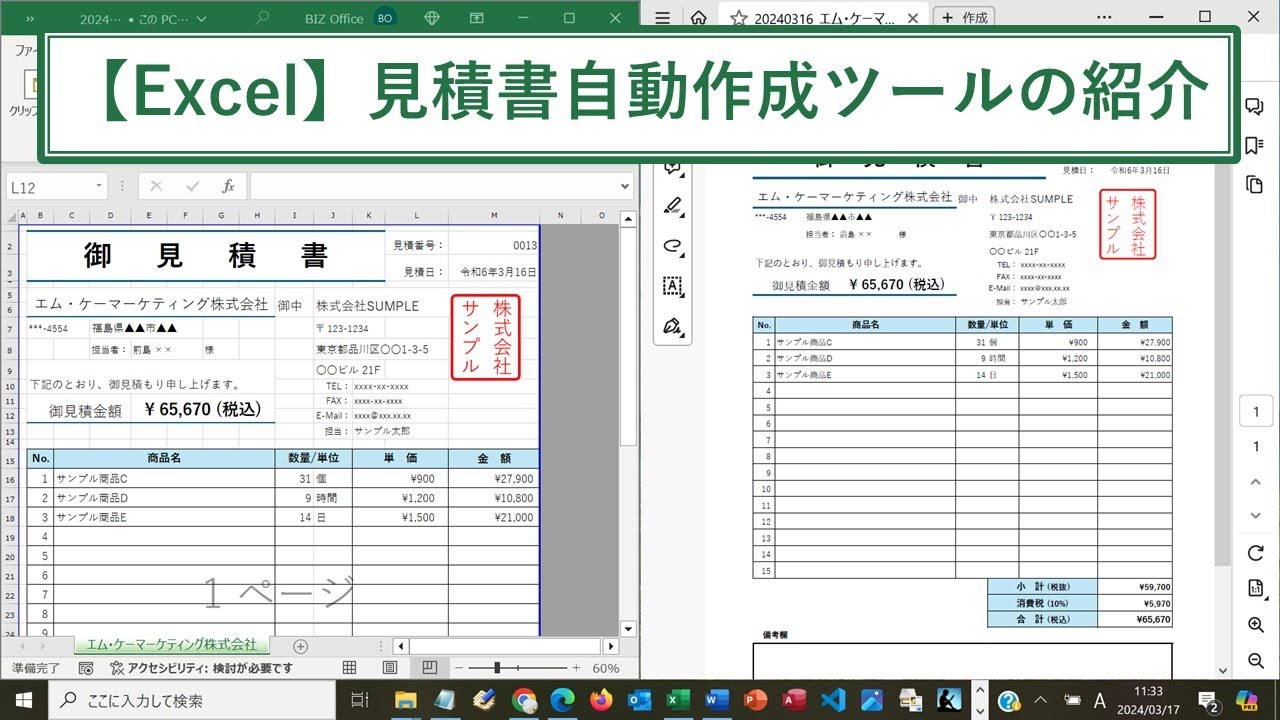Close the 20240316 PDF tab
This screenshot has width=1280, height=720.
pyautogui.click(x=911, y=18)
